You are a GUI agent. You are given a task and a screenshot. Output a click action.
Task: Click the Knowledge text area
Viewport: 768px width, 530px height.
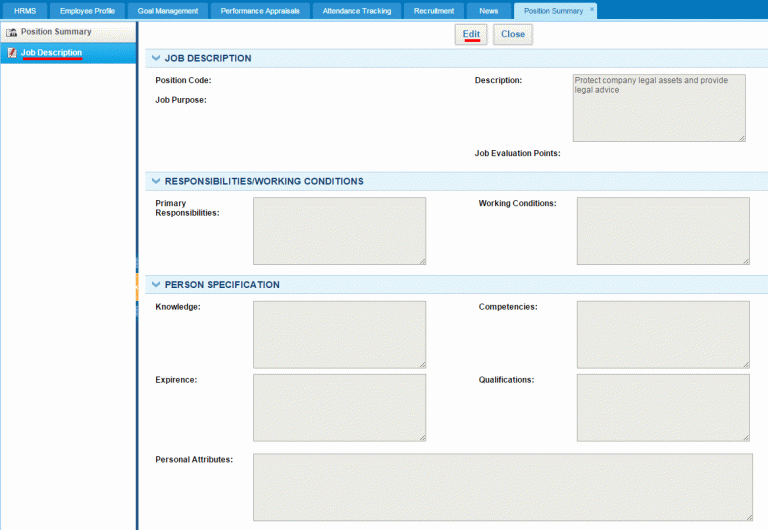(x=339, y=335)
